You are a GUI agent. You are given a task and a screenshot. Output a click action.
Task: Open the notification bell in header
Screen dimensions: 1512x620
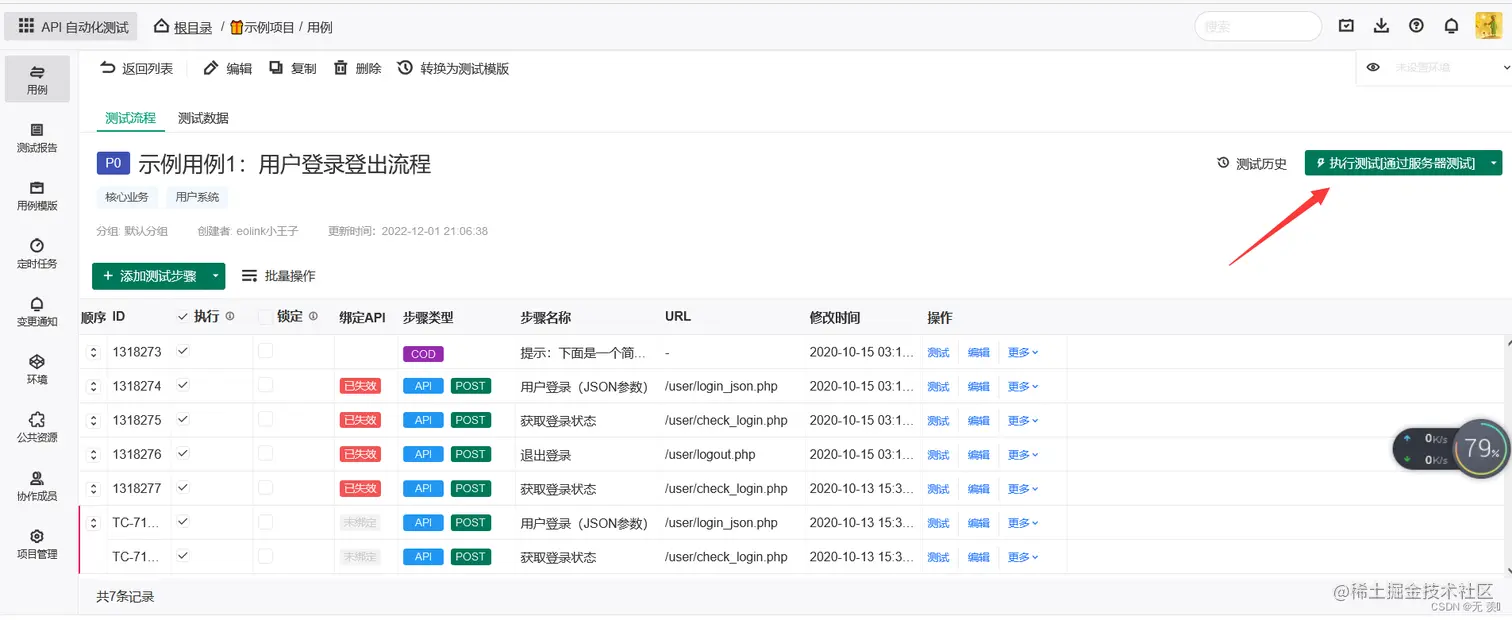pyautogui.click(x=1451, y=26)
